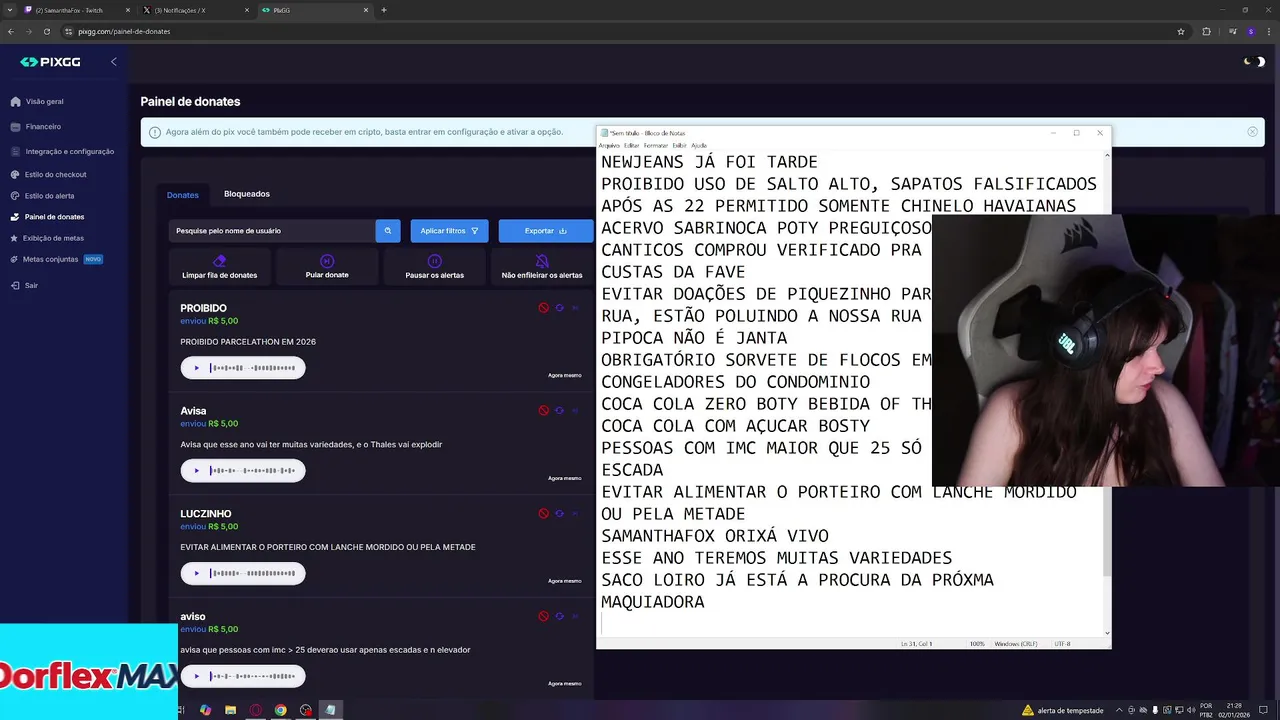
Task: Toggle Não enfileirar os alertas
Action: (x=542, y=267)
